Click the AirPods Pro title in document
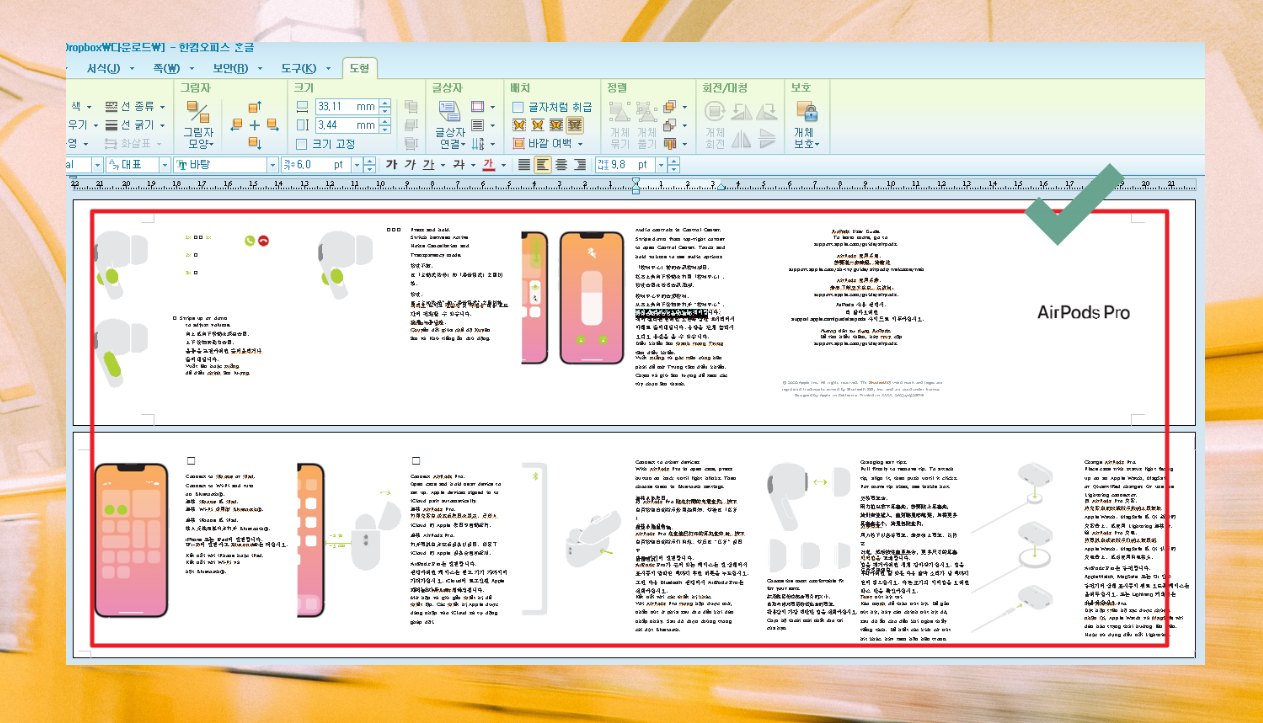Screen dimensions: 1263x723 pyautogui.click(x=1083, y=312)
